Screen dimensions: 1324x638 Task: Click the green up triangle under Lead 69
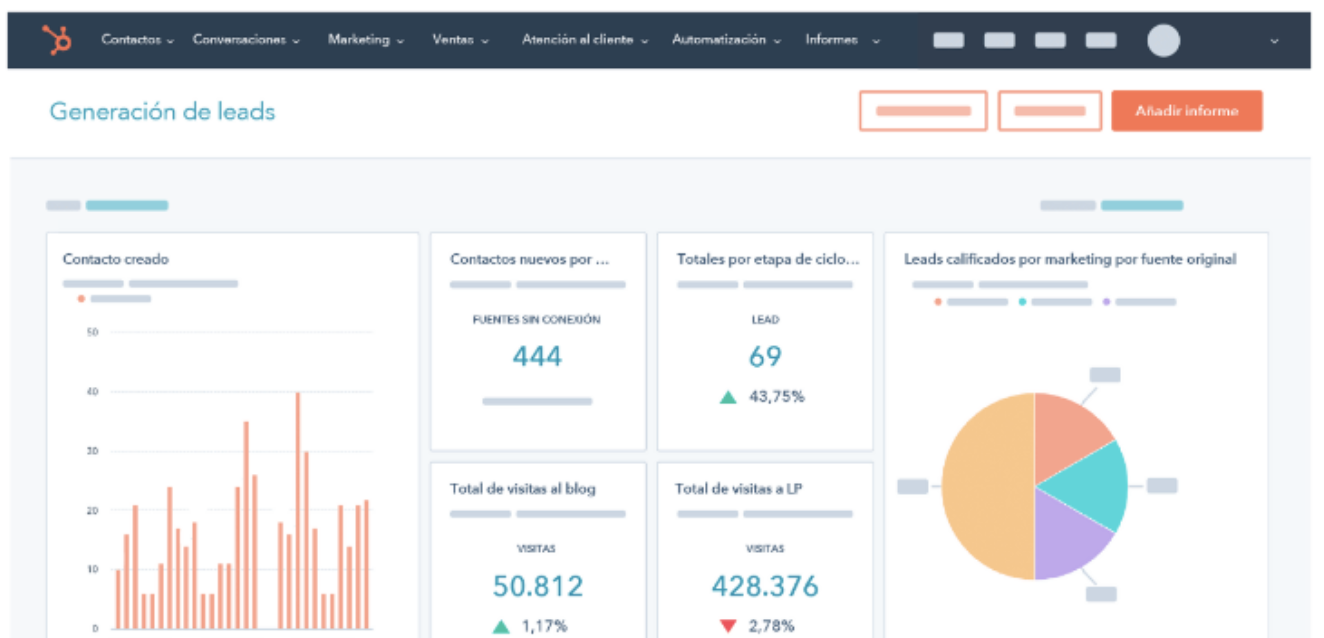(x=728, y=397)
